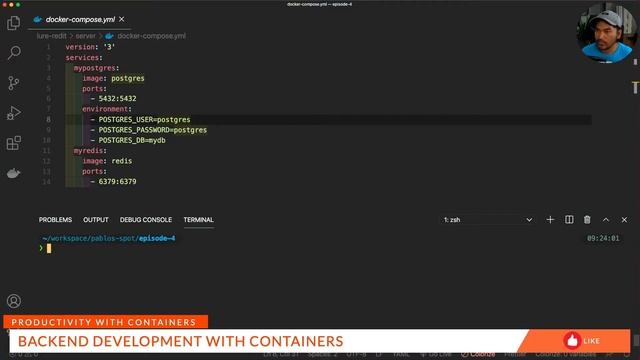Image resolution: width=640 pixels, height=360 pixels.
Task: Open the Source Control view
Action: pos(13,83)
